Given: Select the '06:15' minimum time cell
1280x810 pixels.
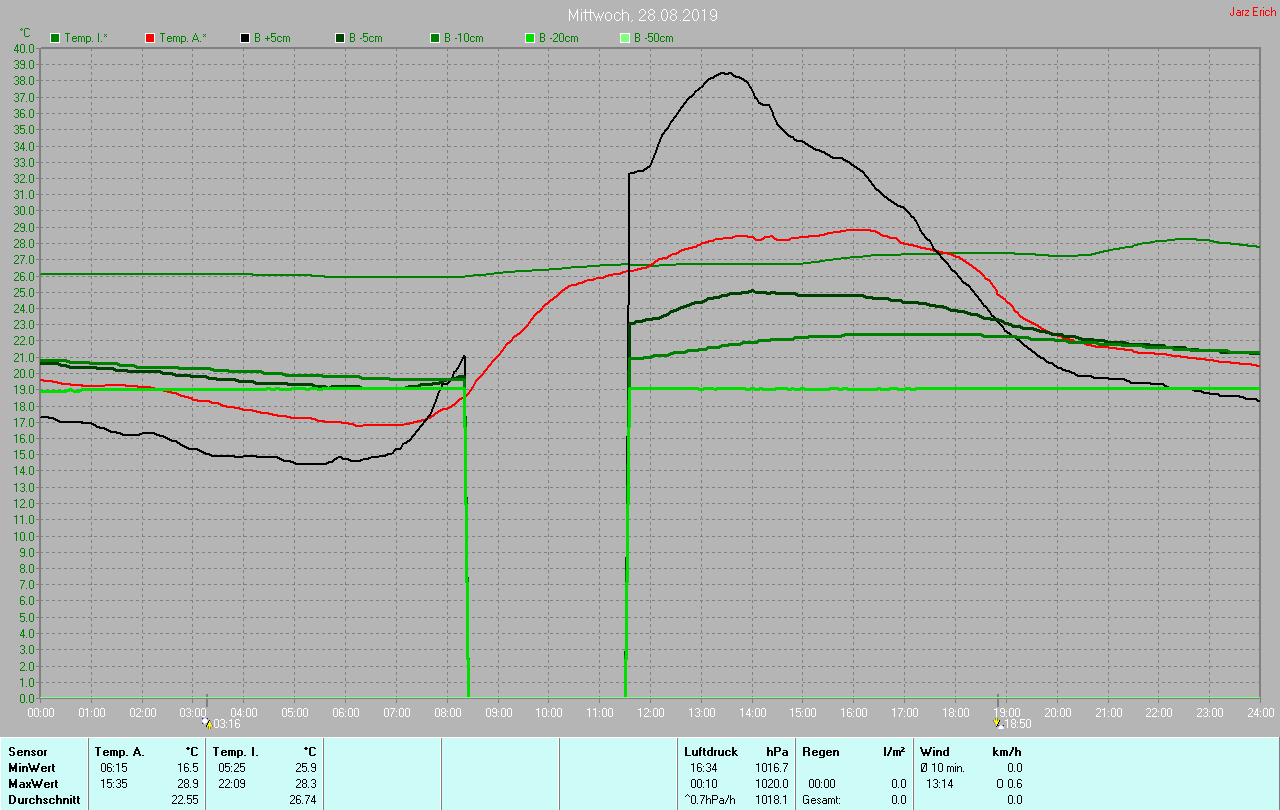Looking at the screenshot, I should click(114, 767).
